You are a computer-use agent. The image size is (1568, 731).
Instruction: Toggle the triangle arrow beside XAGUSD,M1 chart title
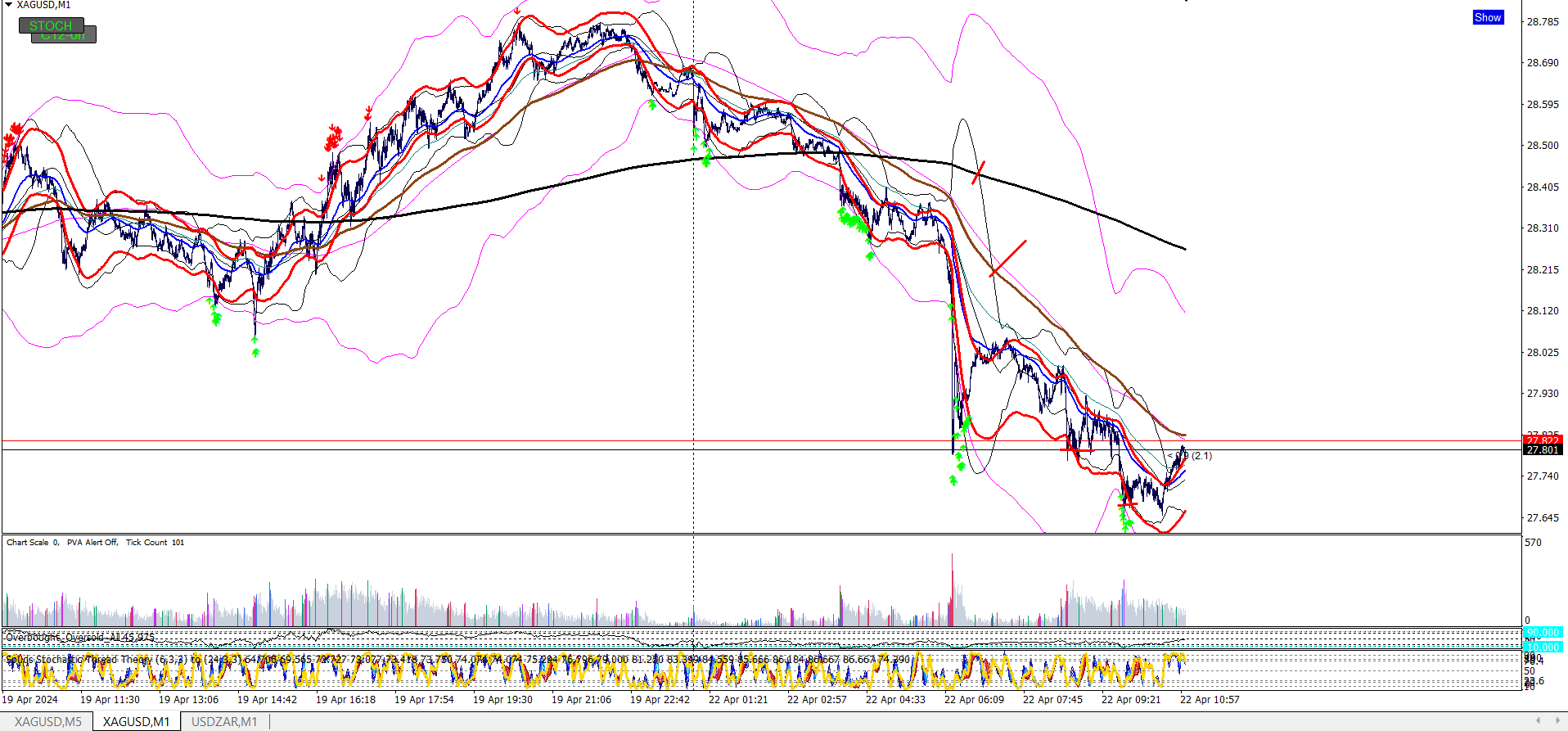click(8, 5)
